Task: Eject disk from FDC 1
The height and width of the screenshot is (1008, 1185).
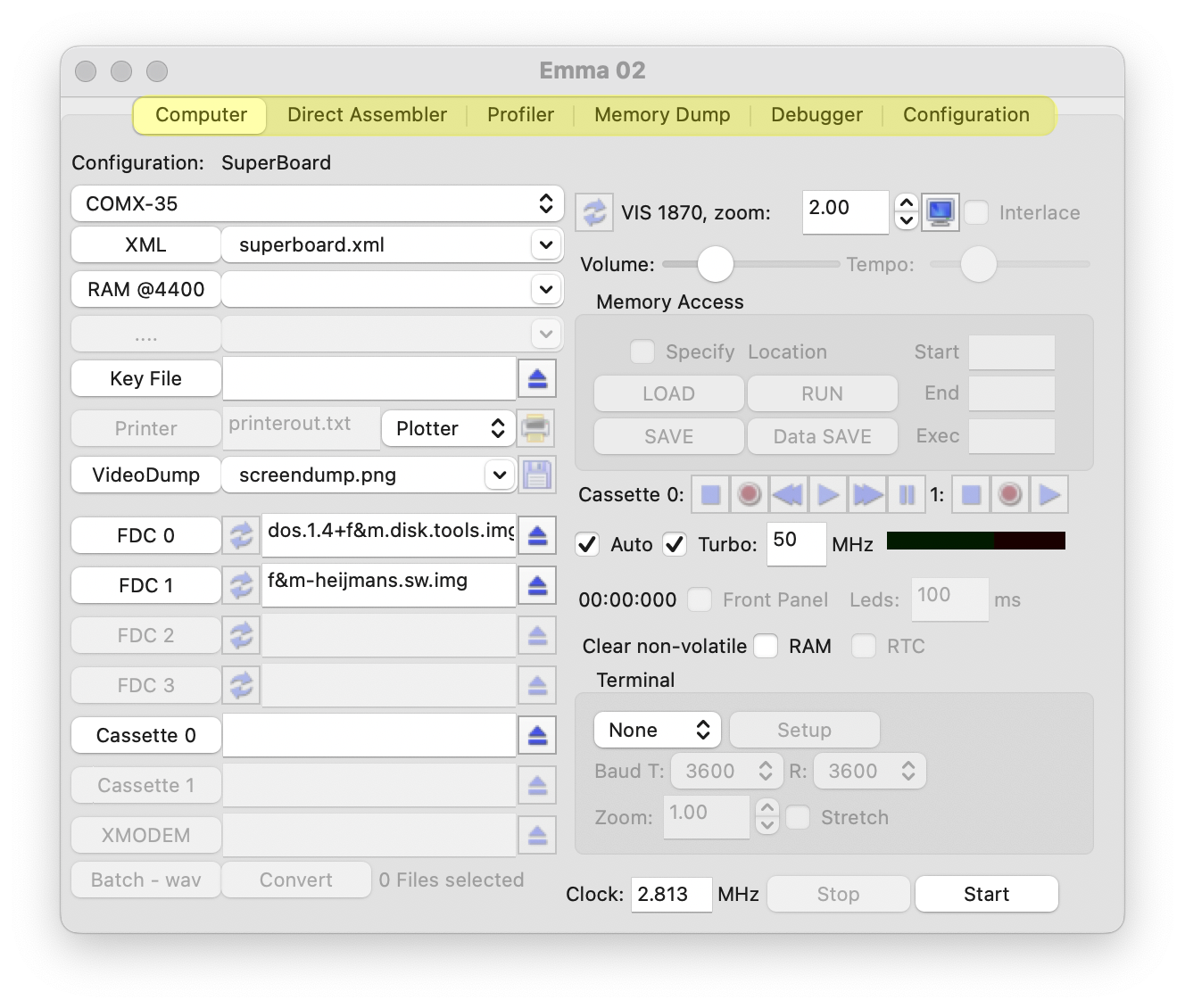Action: [537, 585]
